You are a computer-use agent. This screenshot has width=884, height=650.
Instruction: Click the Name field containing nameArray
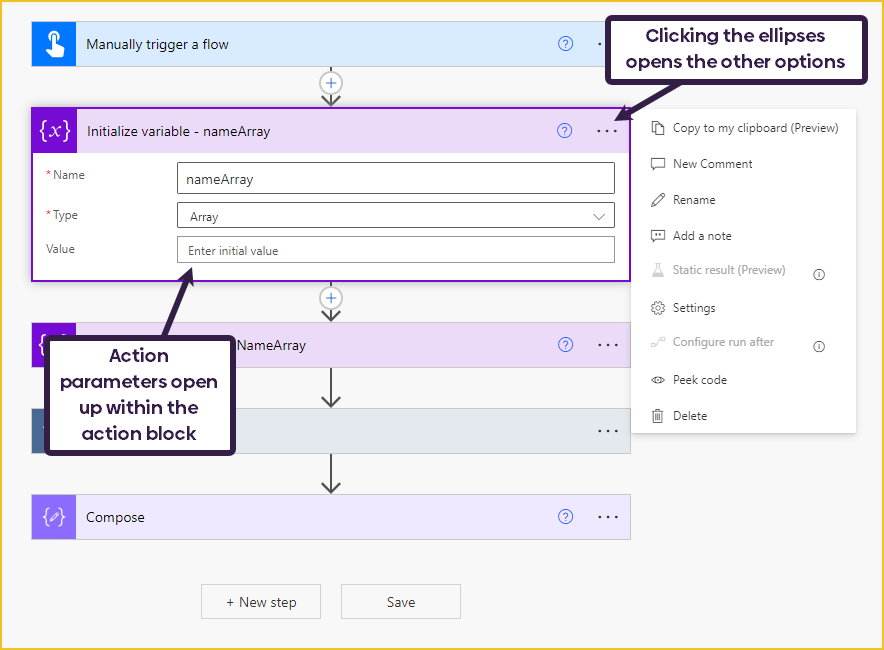click(x=396, y=178)
